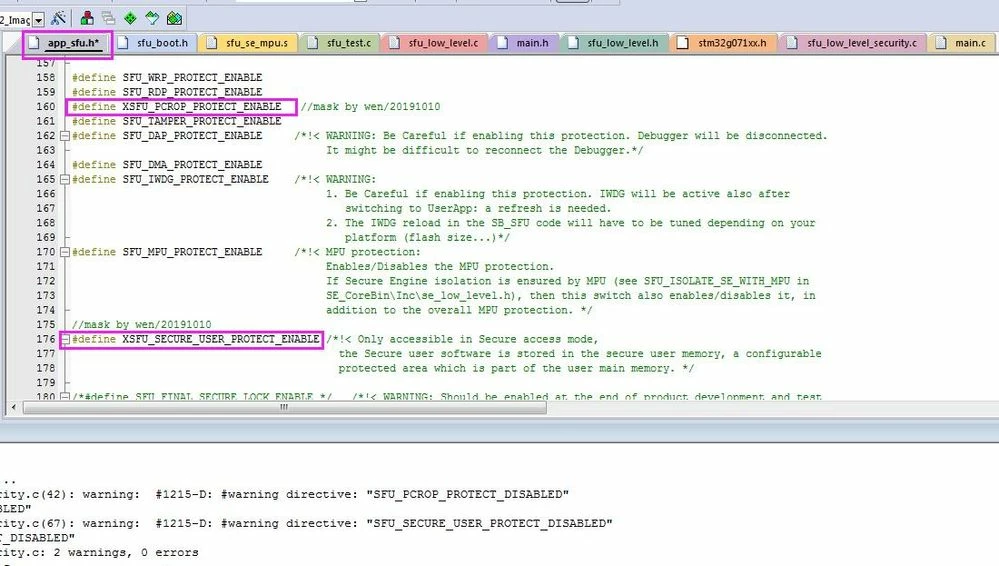The image size is (999, 566).
Task: Open the main.h tab
Action: tap(524, 43)
